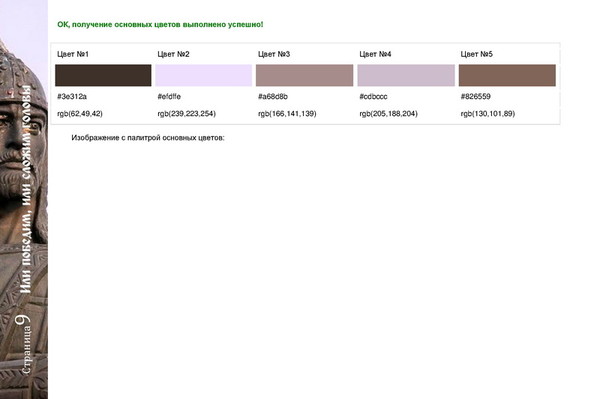The height and width of the screenshot is (399, 600).
Task: Pick the dusty rose Цвет №3 swatch
Action: coord(305,75)
